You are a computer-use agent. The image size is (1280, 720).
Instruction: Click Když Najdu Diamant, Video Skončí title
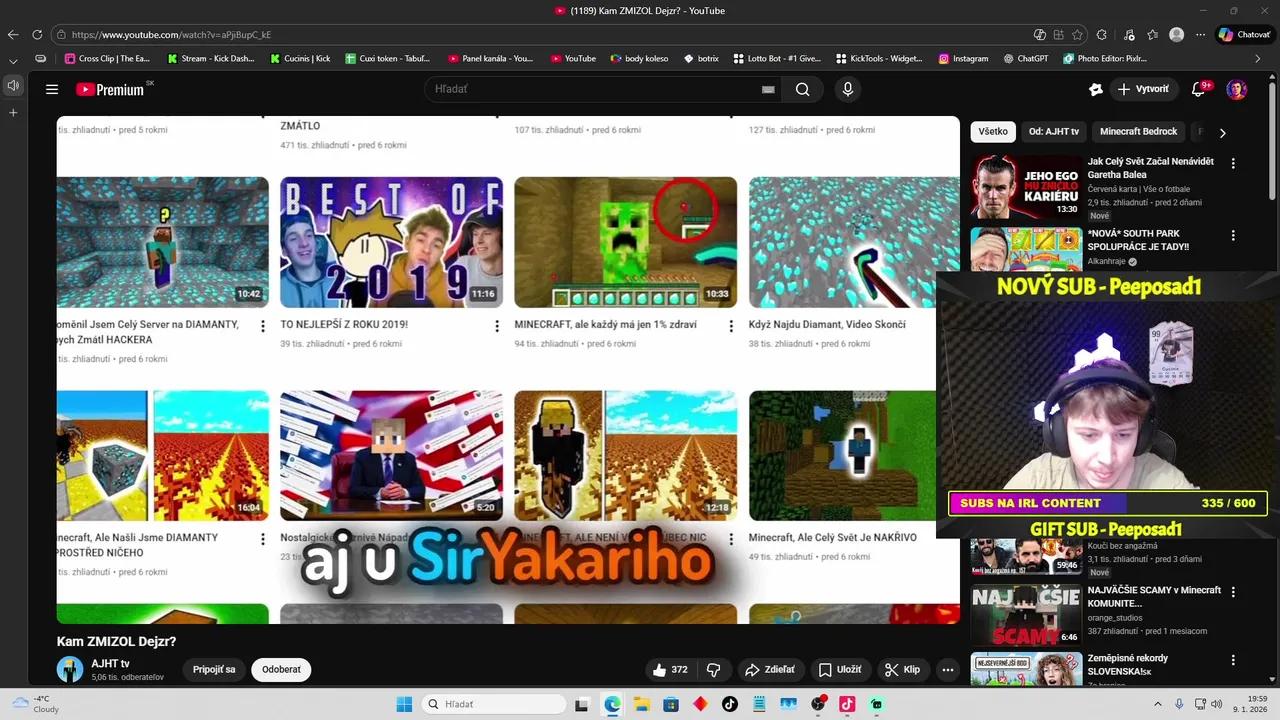[x=827, y=325]
